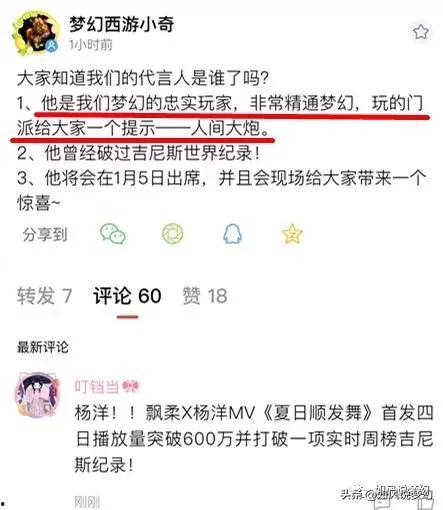Share post to WeChat

[x=113, y=234]
